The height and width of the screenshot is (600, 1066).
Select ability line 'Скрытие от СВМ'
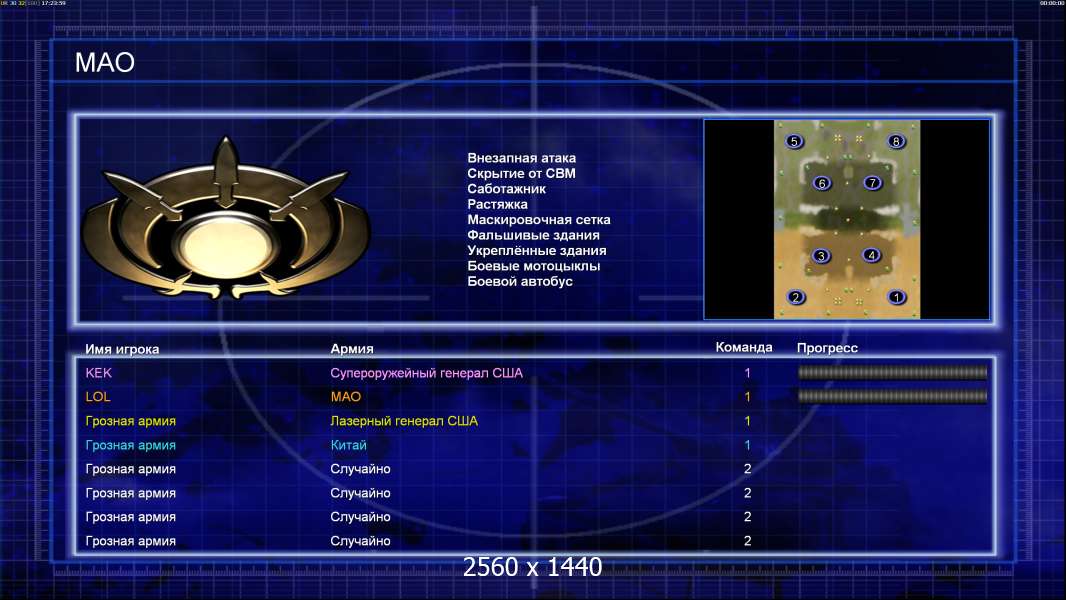click(x=521, y=173)
